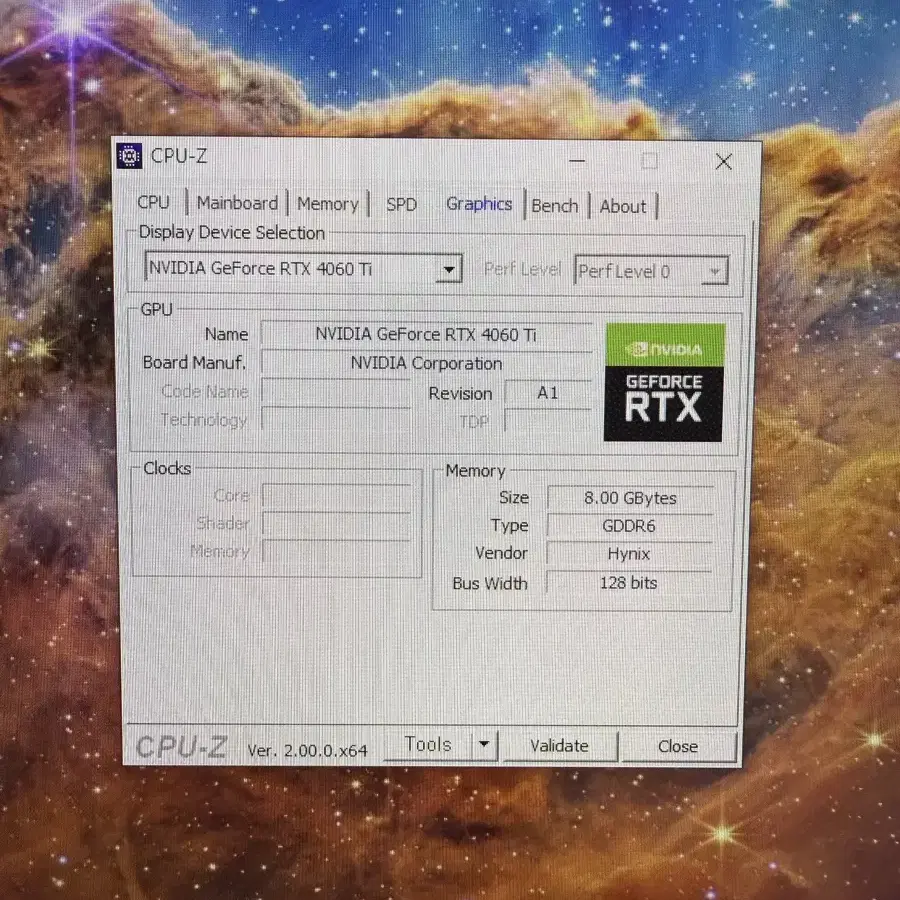Click the memory vendor 'Hynix'
Image resolution: width=900 pixels, height=900 pixels.
[x=629, y=554]
